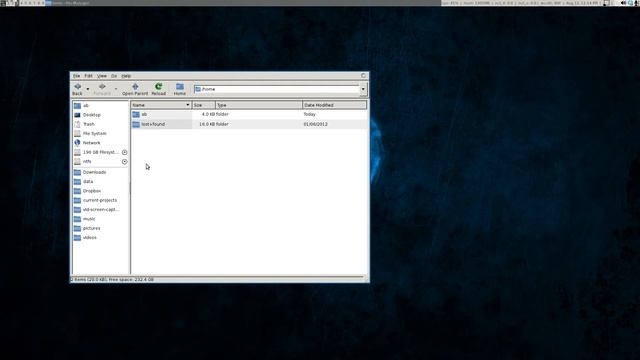Click the 01/06/2012 date cell
Viewport: 640px width, 360px height.
pyautogui.click(x=316, y=124)
